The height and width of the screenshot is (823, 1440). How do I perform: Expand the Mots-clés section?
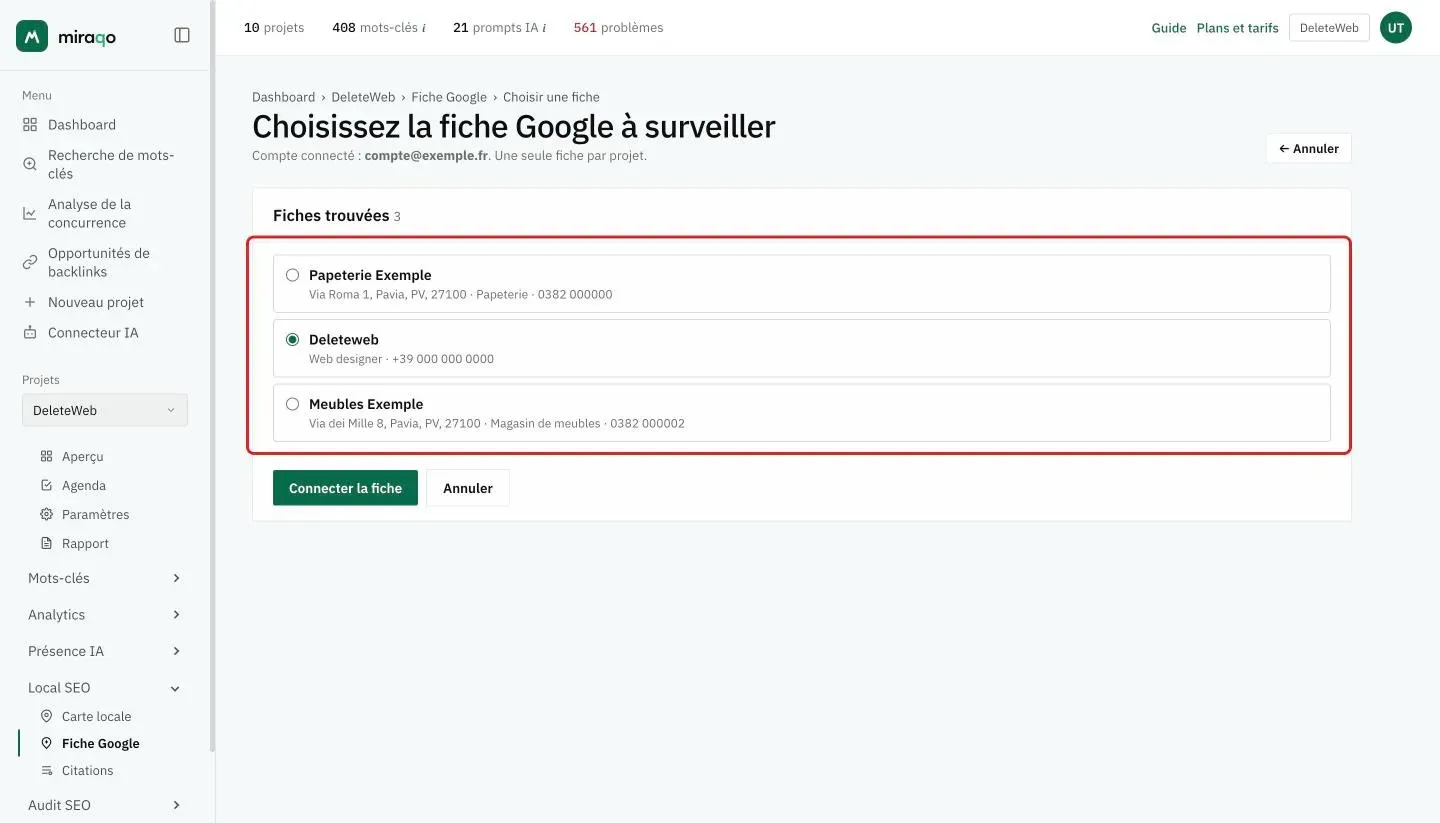point(105,578)
